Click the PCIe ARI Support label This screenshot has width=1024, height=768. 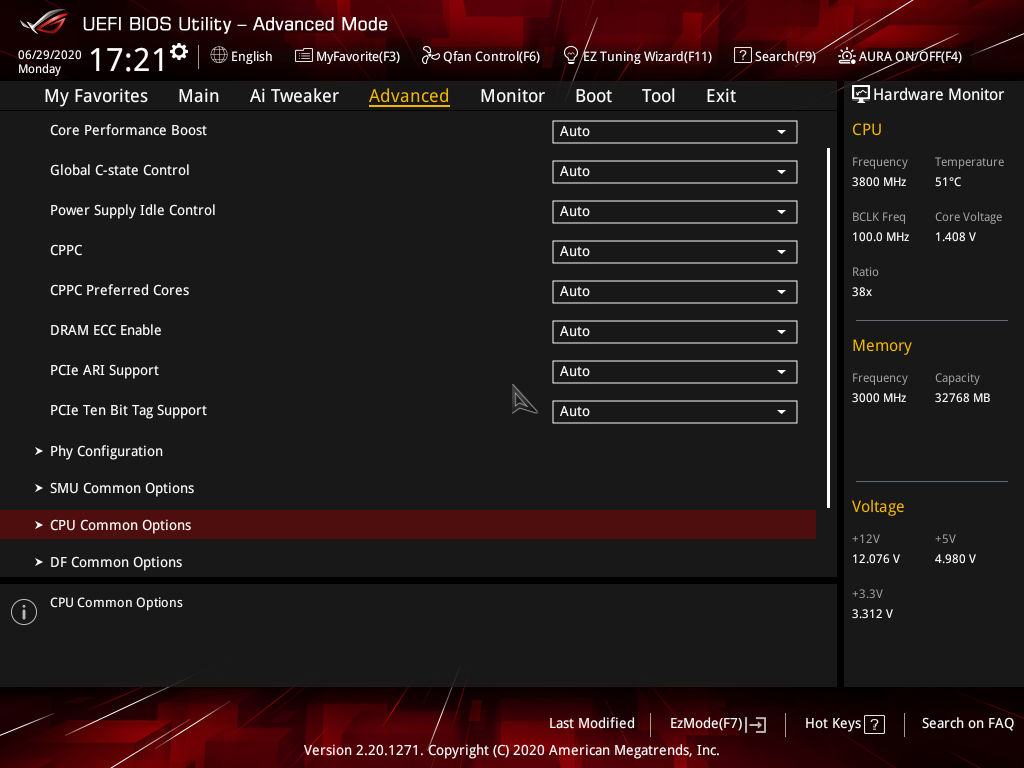pyautogui.click(x=104, y=370)
